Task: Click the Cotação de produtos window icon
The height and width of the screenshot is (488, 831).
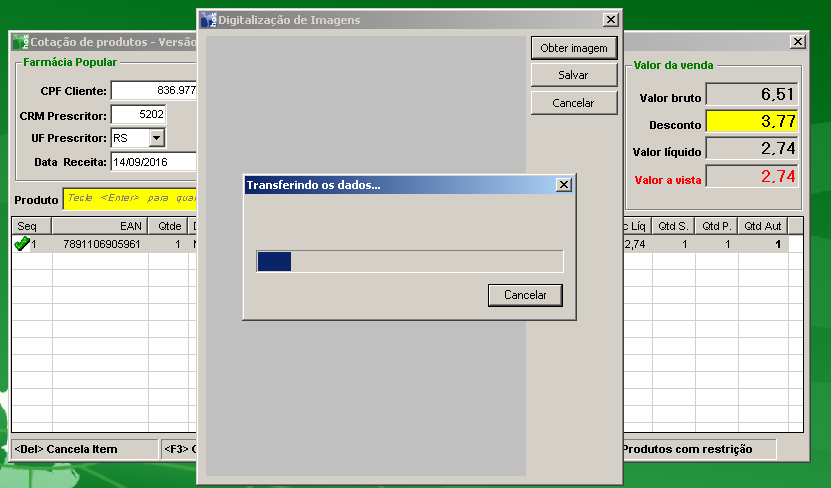Action: pos(21,42)
